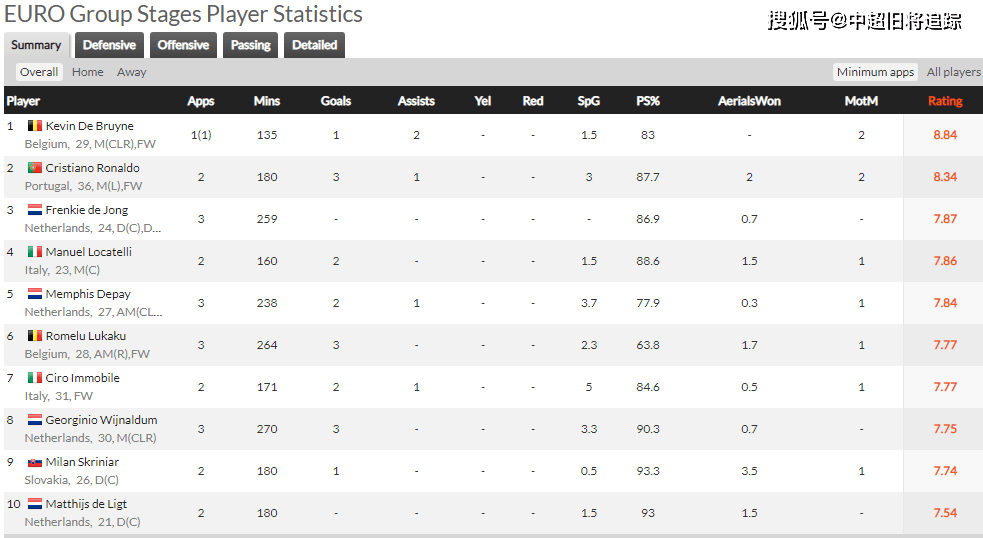Click the Netherlands flag beside Matthijs de Ligt
Viewport: 983px width, 538px height.
point(35,504)
